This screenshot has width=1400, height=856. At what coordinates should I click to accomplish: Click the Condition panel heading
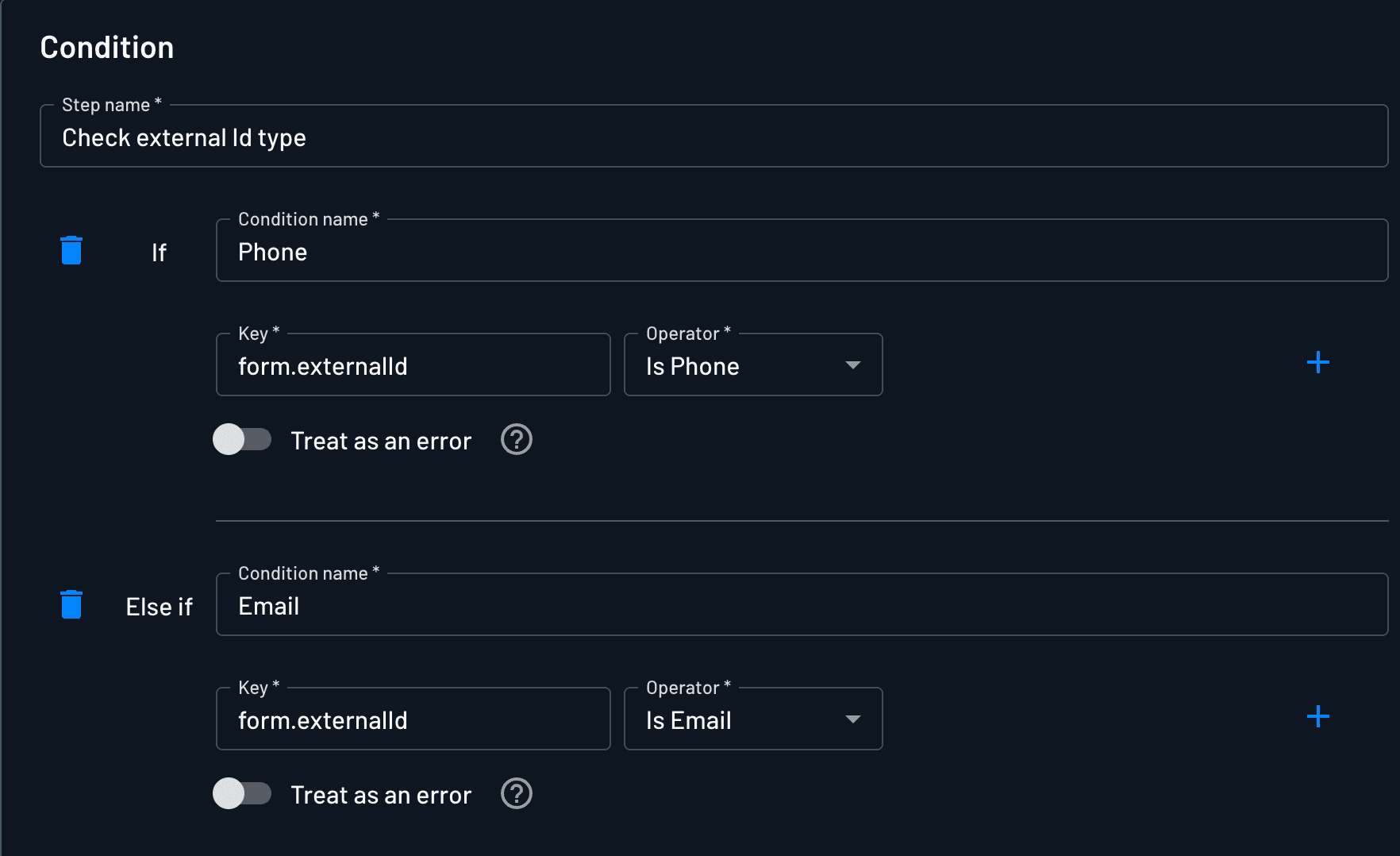pos(107,48)
